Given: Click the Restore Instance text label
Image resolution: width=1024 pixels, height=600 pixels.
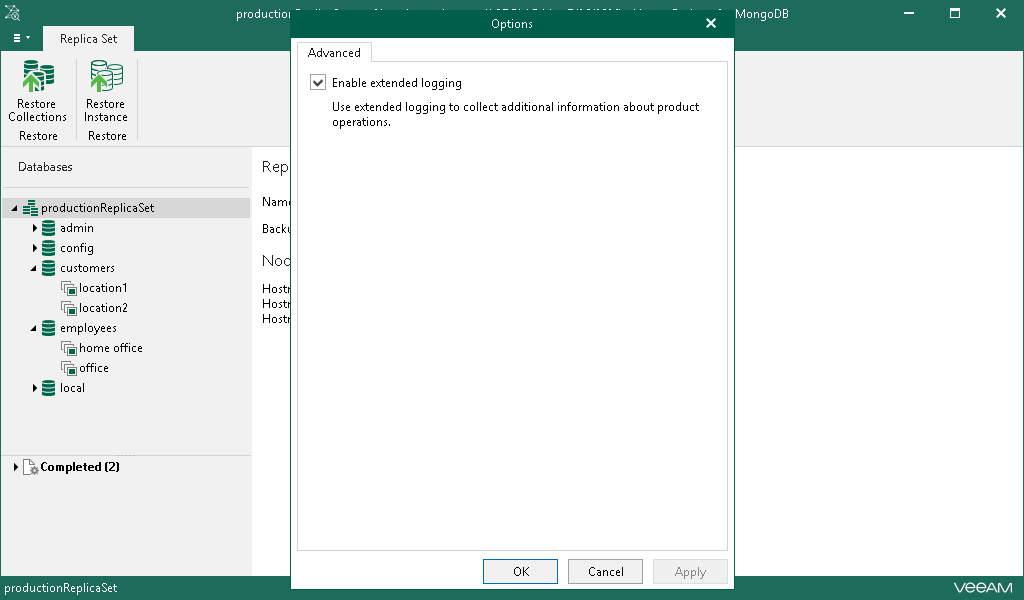Looking at the screenshot, I should [x=106, y=110].
